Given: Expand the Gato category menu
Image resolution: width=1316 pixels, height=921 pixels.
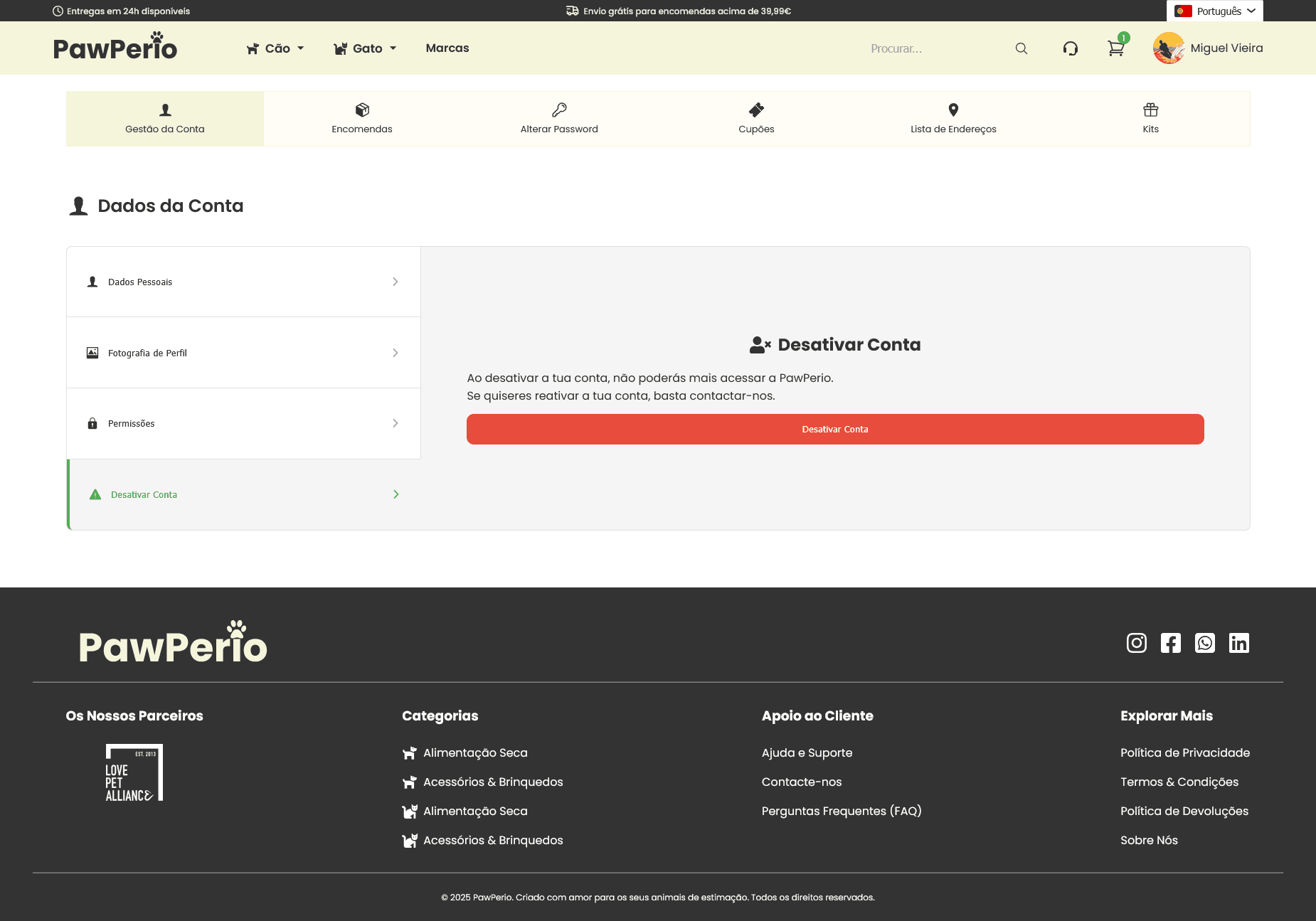Looking at the screenshot, I should [x=365, y=48].
